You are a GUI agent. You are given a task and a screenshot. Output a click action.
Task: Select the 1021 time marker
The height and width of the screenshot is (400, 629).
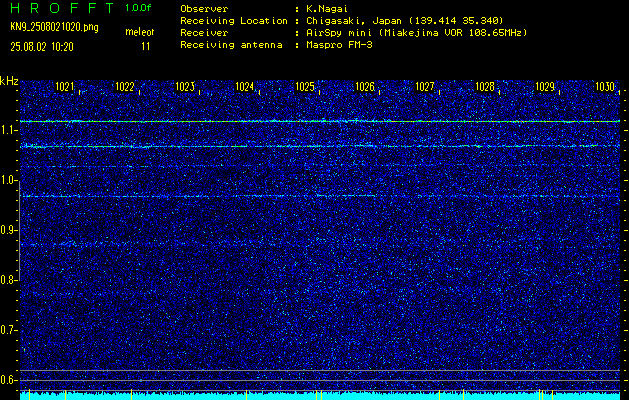[65, 87]
